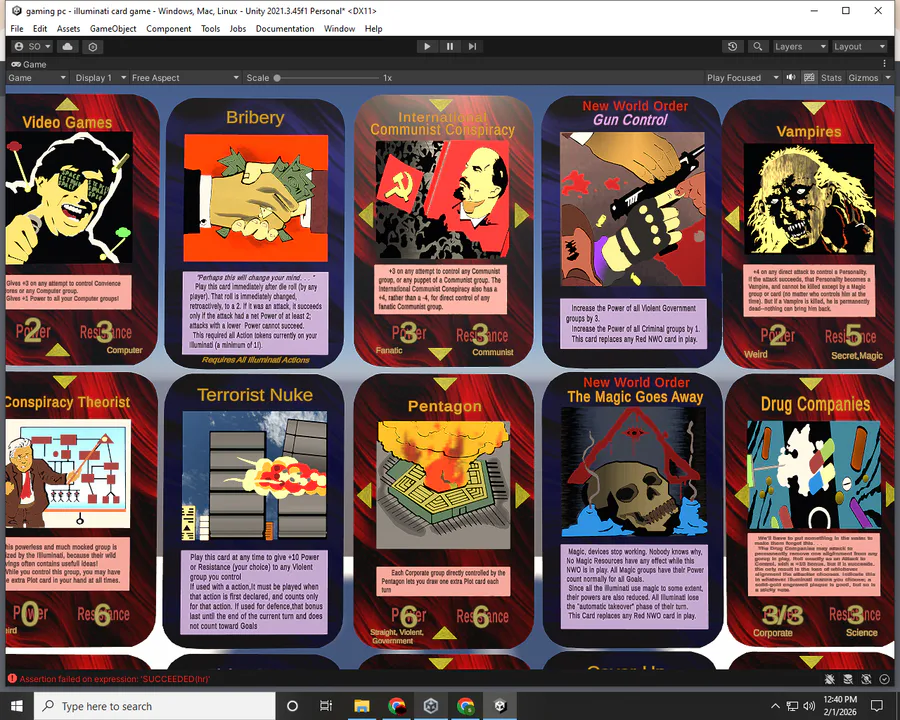This screenshot has width=900, height=720.
Task: Select the Bribery card
Action: pyautogui.click(x=255, y=233)
